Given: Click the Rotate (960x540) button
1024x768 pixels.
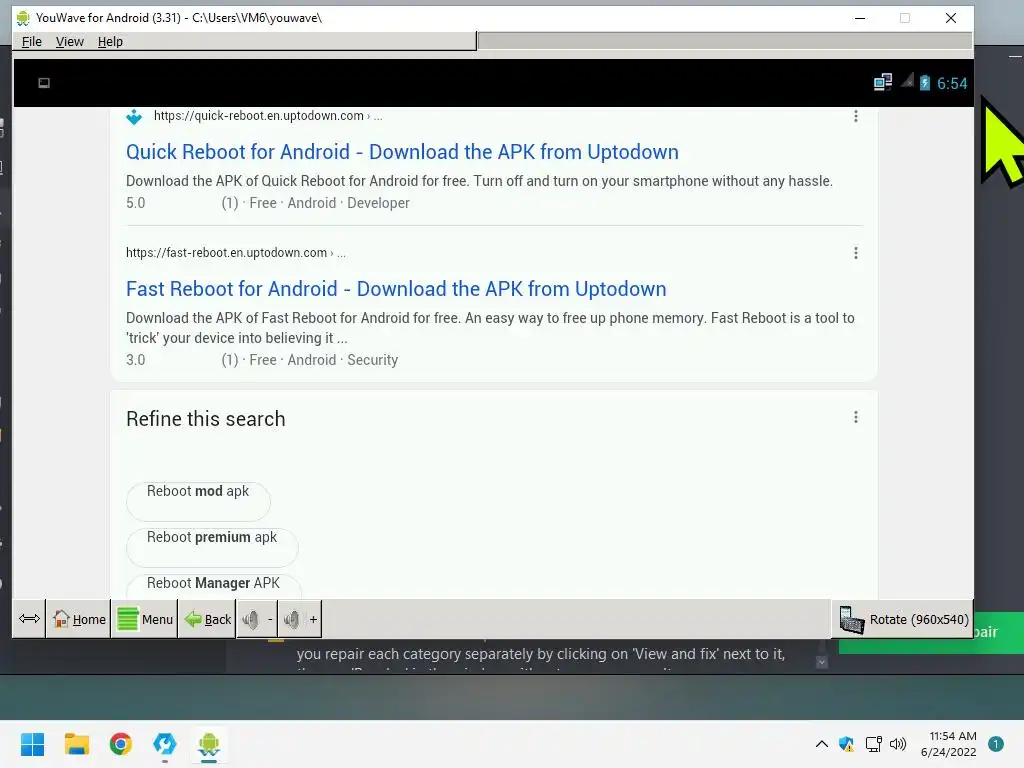Looking at the screenshot, I should click(x=903, y=618).
